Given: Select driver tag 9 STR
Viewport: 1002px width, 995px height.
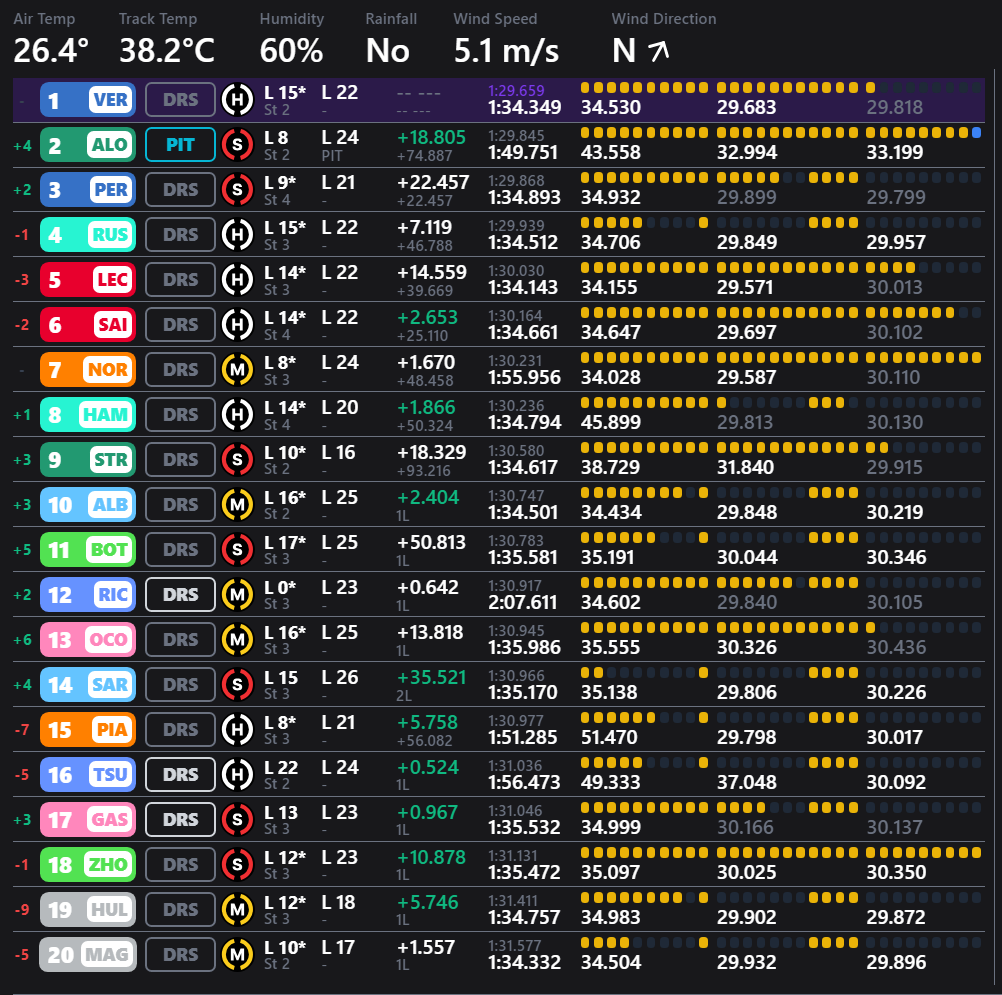Looking at the screenshot, I should 88,459.
